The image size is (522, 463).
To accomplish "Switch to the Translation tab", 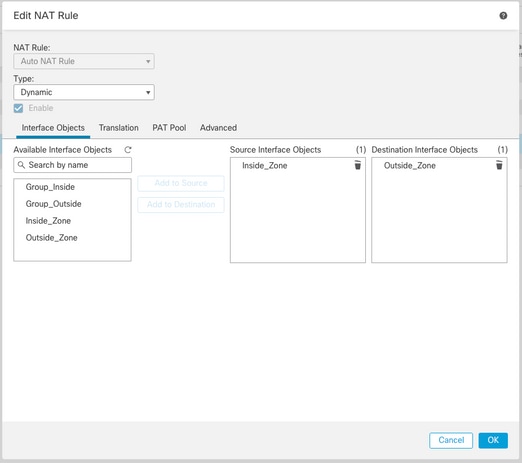I will pos(119,128).
